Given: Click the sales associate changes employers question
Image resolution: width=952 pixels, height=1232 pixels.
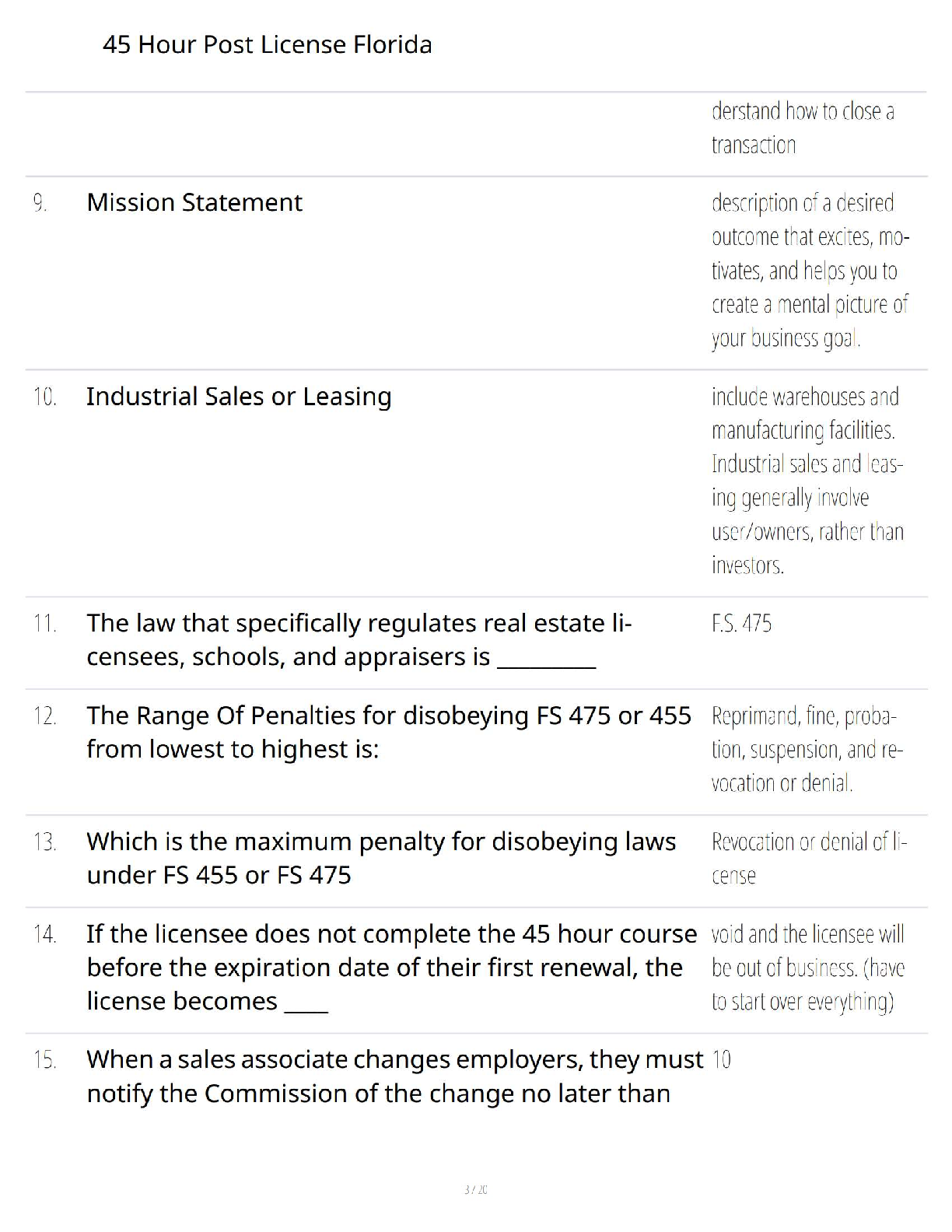Looking at the screenshot, I should [394, 1076].
